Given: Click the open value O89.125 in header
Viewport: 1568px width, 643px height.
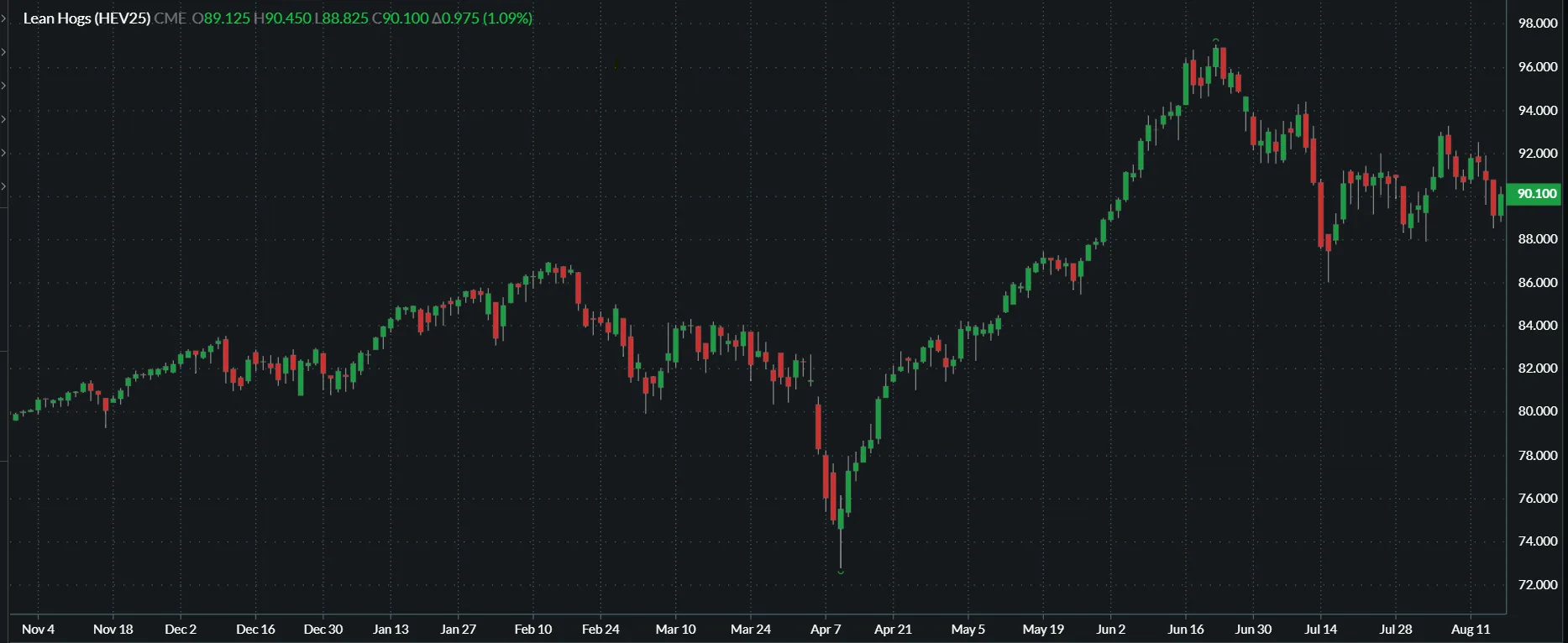Looking at the screenshot, I should point(221,18).
